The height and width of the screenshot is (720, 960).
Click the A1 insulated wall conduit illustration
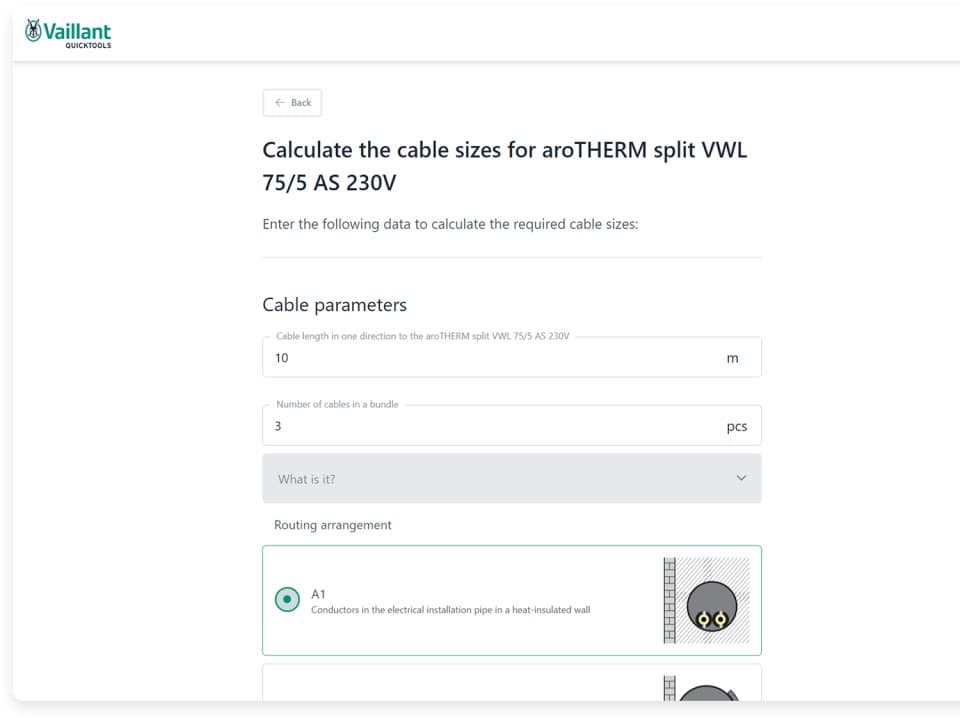(x=706, y=600)
